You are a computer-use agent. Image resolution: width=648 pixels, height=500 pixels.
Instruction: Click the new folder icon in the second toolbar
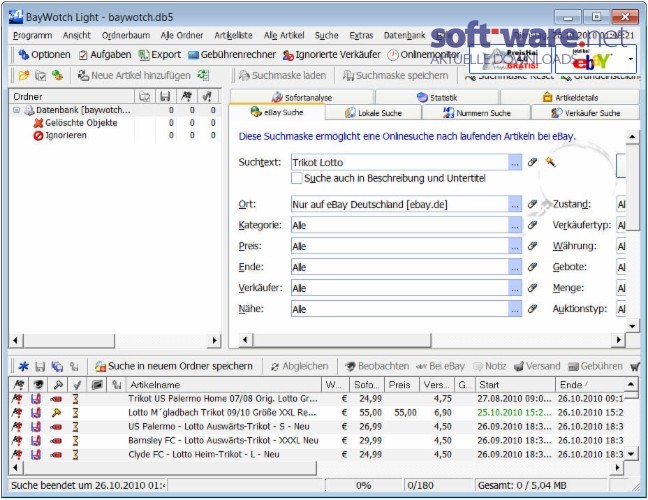point(24,76)
